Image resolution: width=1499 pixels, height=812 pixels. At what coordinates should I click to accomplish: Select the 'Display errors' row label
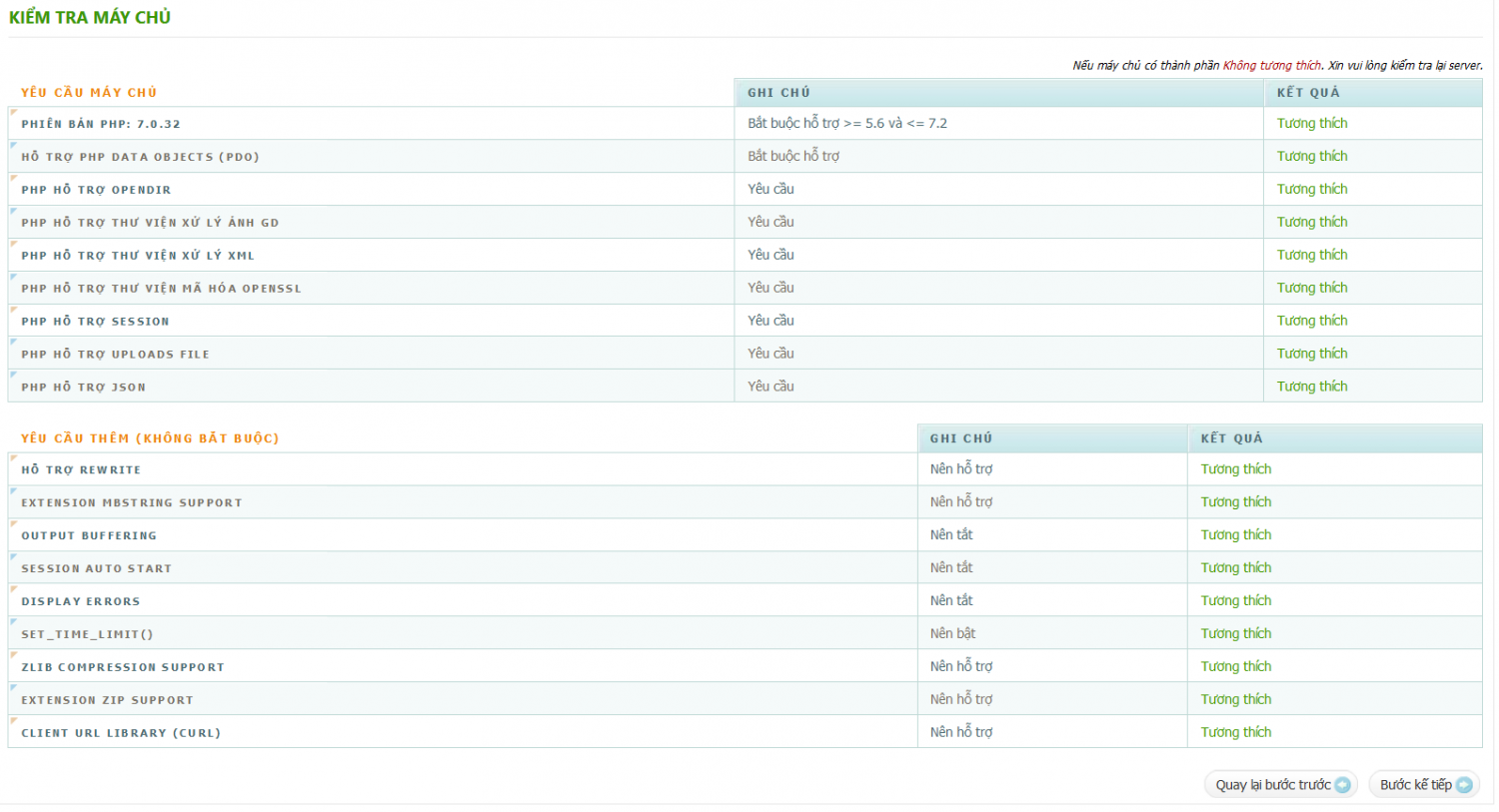[x=81, y=602]
